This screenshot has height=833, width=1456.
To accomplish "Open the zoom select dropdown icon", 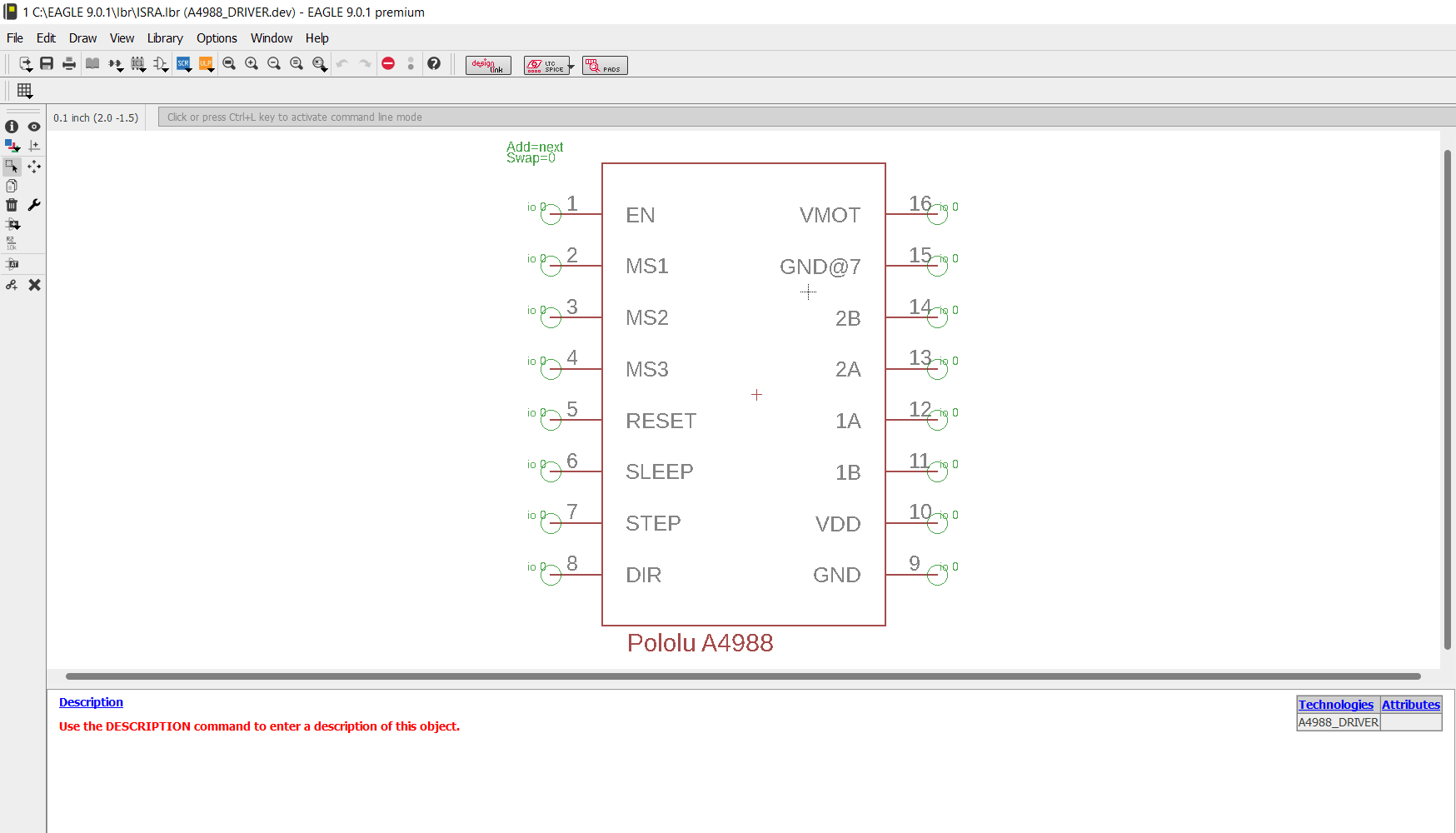I will click(320, 64).
